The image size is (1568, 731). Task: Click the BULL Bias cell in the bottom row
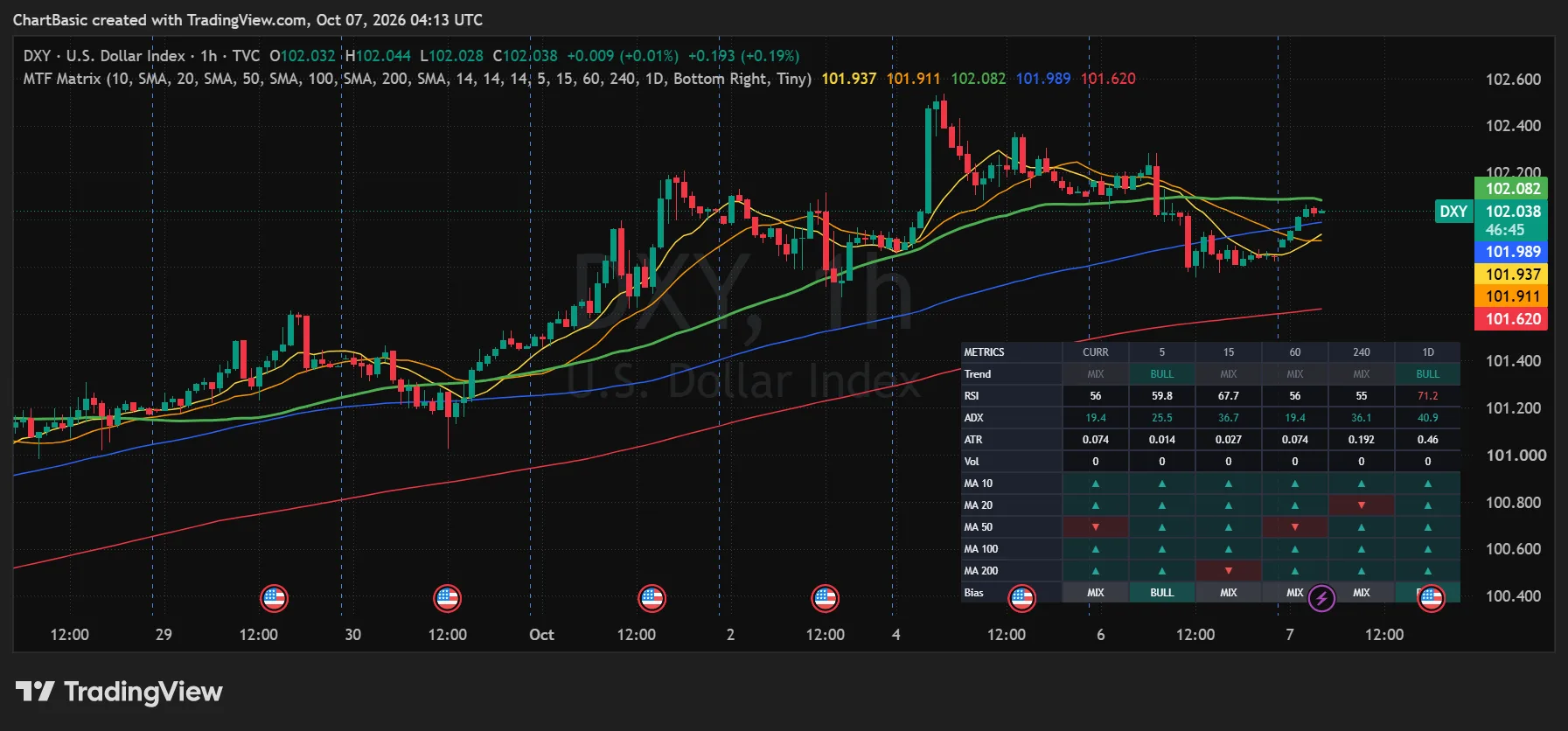pyautogui.click(x=1162, y=593)
